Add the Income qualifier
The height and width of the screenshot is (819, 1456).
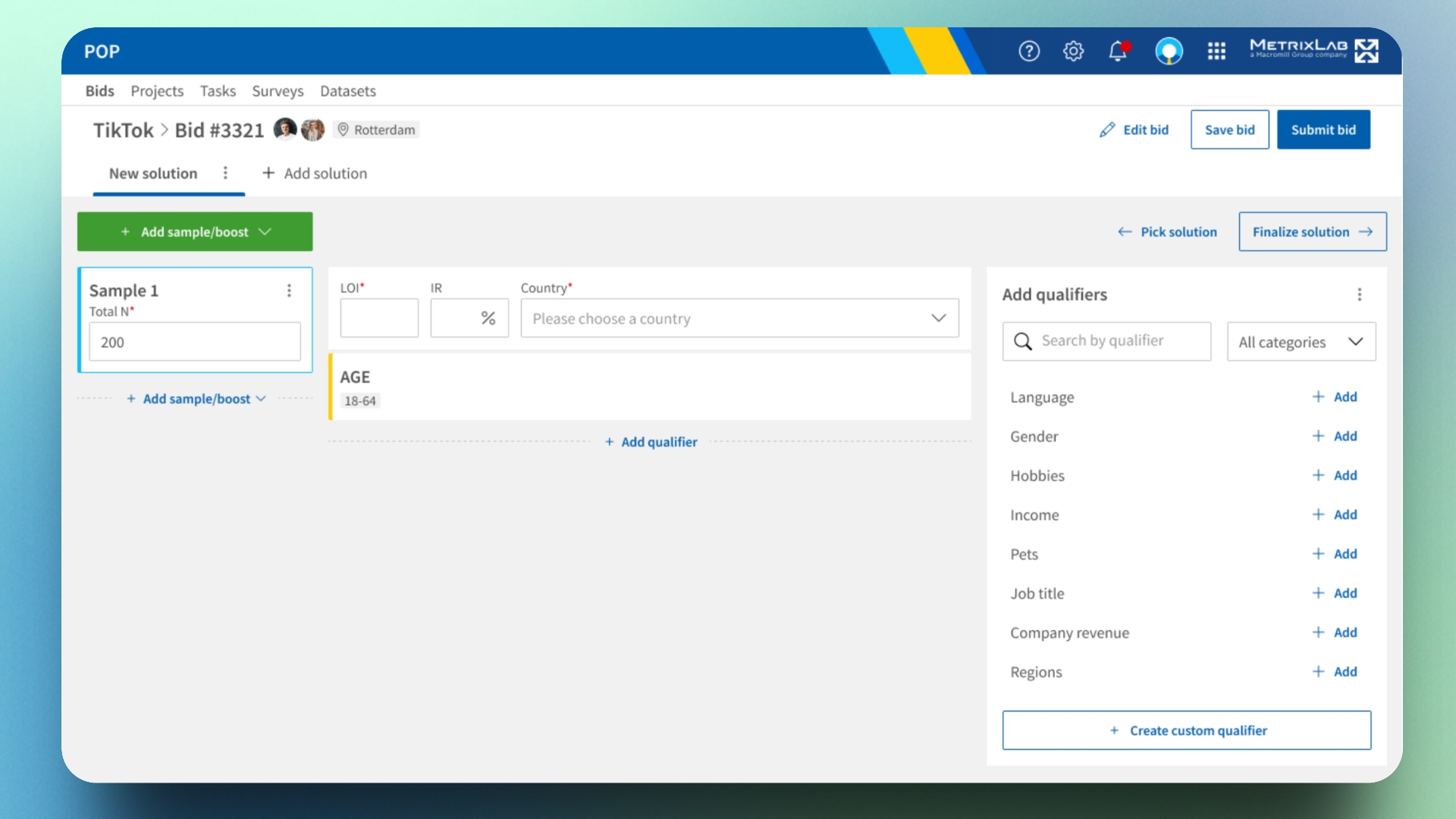pyautogui.click(x=1335, y=515)
